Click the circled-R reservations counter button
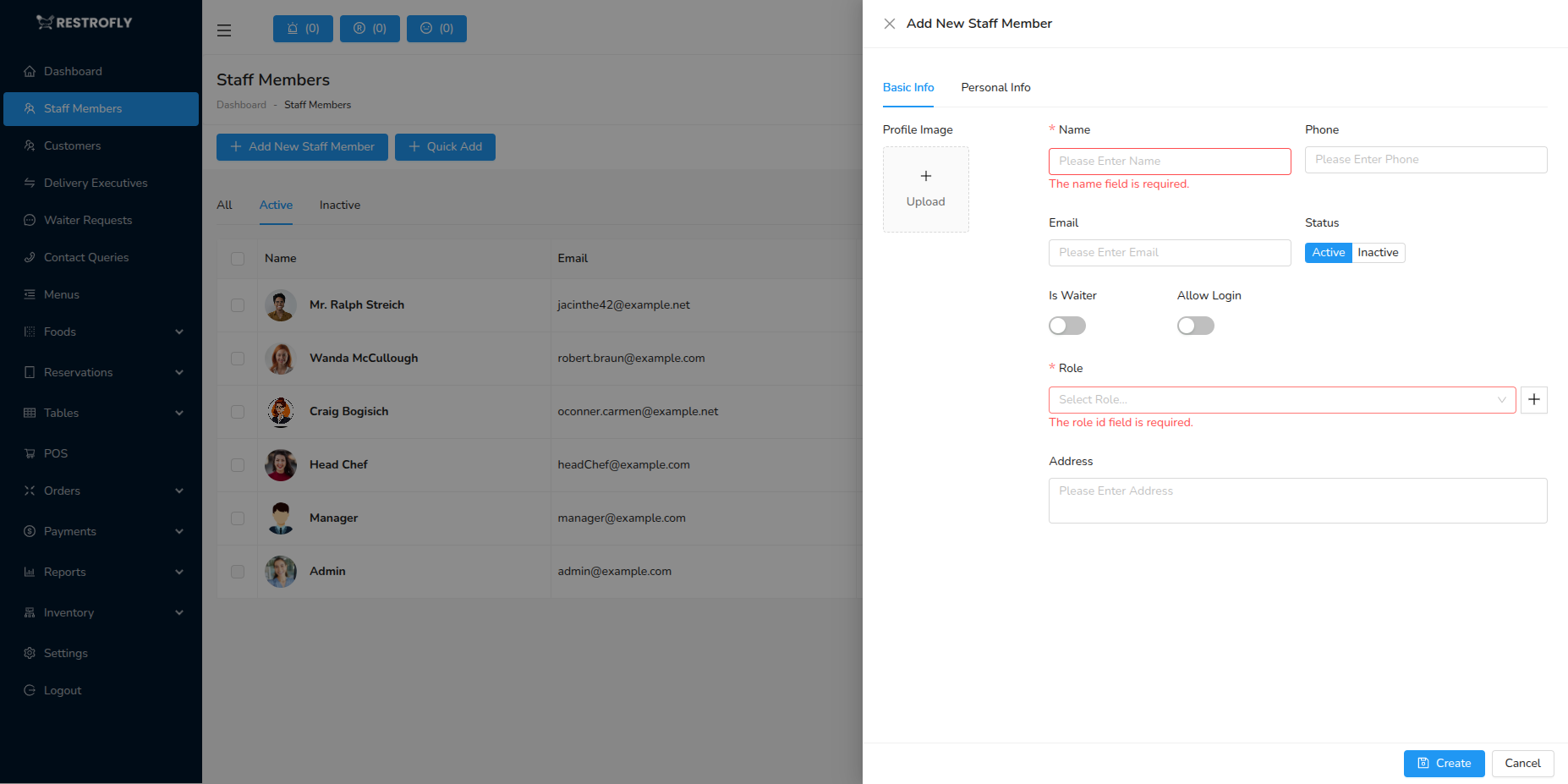 pyautogui.click(x=370, y=28)
